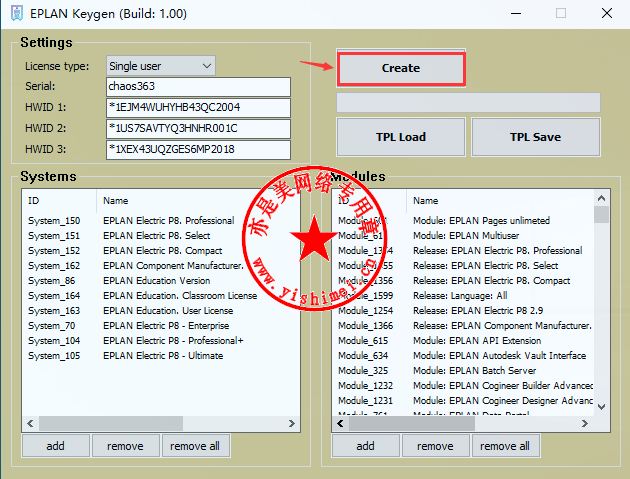
Task: Select Module: EPLAN Multiuser row
Action: tap(463, 235)
